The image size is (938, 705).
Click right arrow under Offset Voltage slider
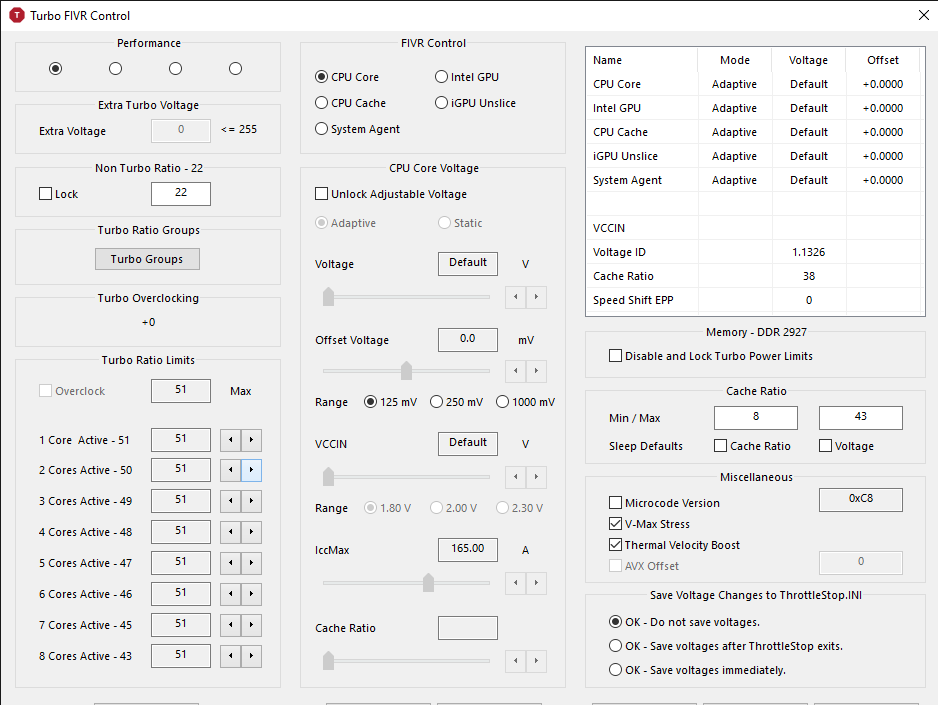[537, 371]
